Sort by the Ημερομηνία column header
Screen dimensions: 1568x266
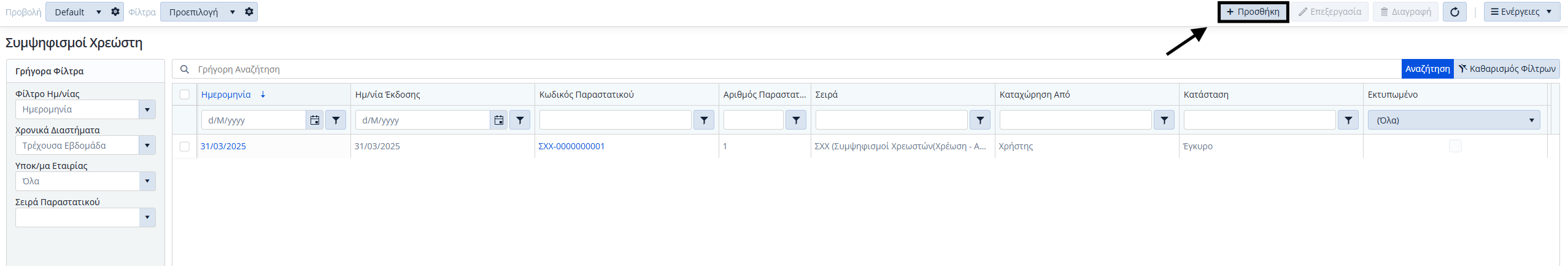coord(226,95)
